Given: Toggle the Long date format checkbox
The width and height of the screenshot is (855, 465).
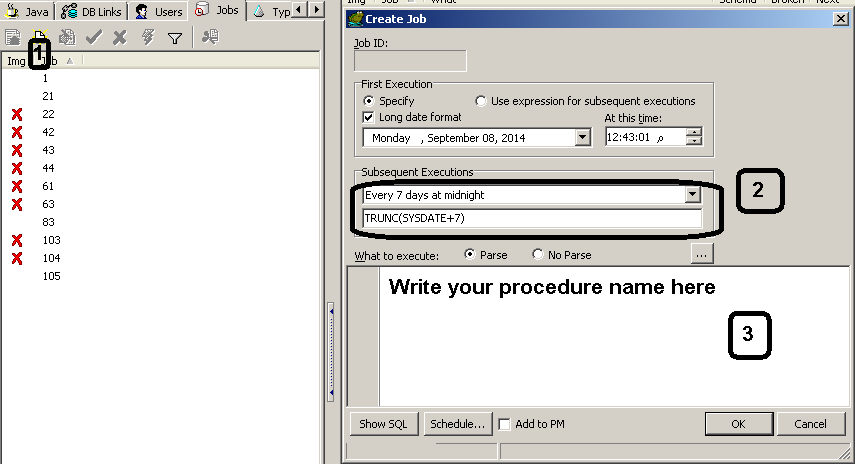Looking at the screenshot, I should pyautogui.click(x=369, y=117).
